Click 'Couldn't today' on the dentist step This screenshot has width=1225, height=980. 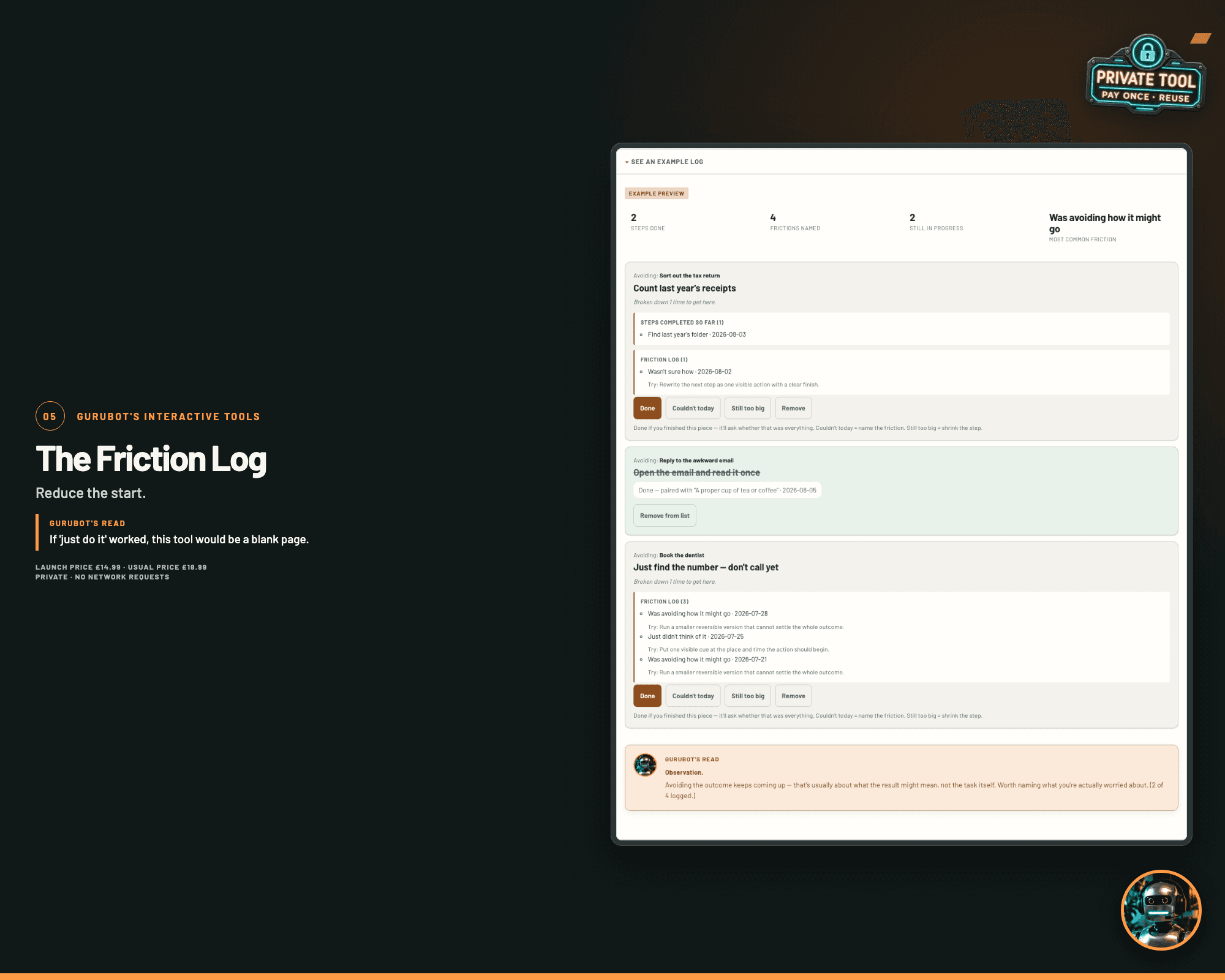point(693,696)
